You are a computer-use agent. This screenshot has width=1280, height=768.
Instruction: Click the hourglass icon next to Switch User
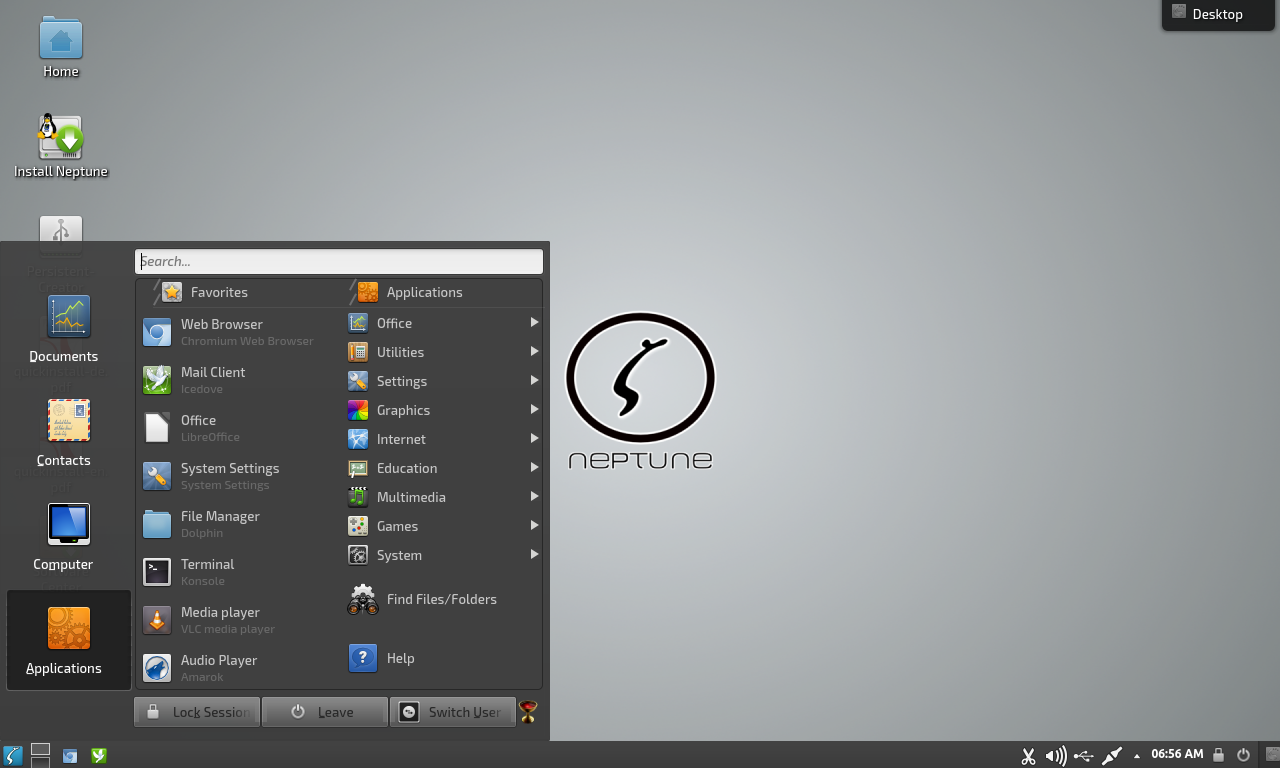pos(528,712)
